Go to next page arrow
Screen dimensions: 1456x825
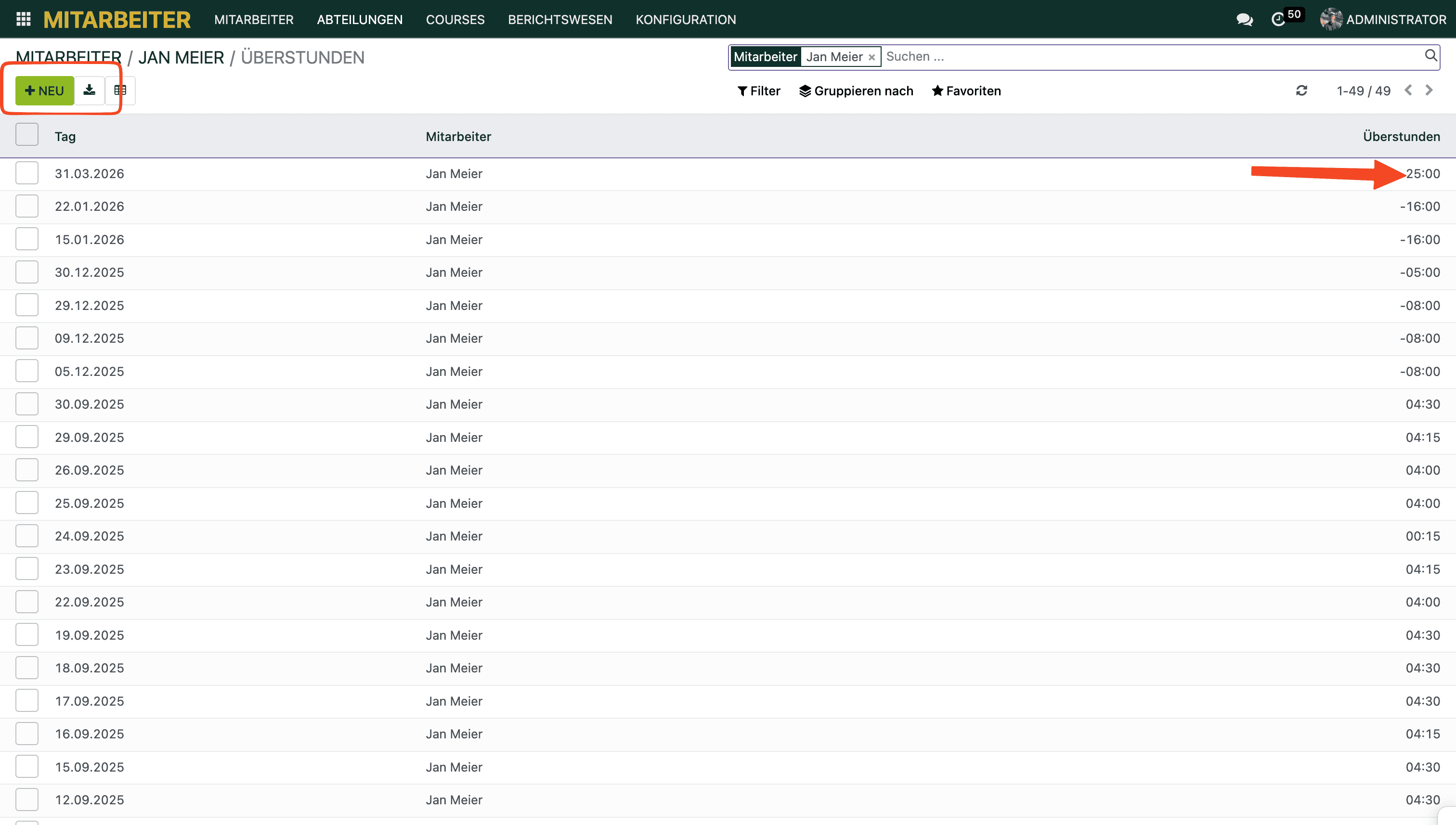1429,90
